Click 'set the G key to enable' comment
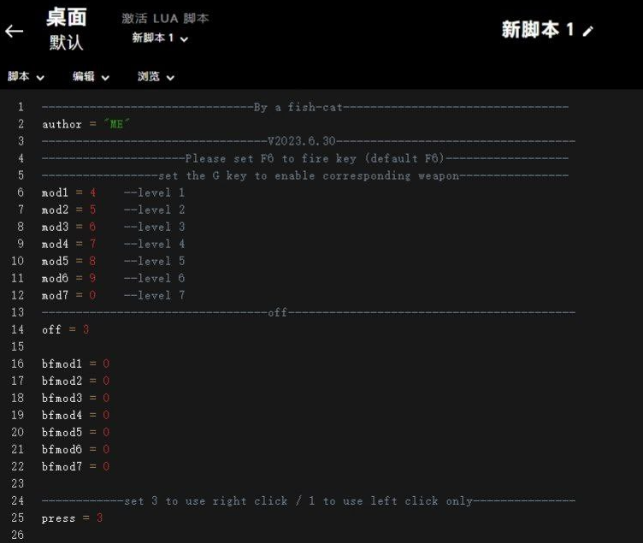The height and width of the screenshot is (543, 643). tap(305, 176)
